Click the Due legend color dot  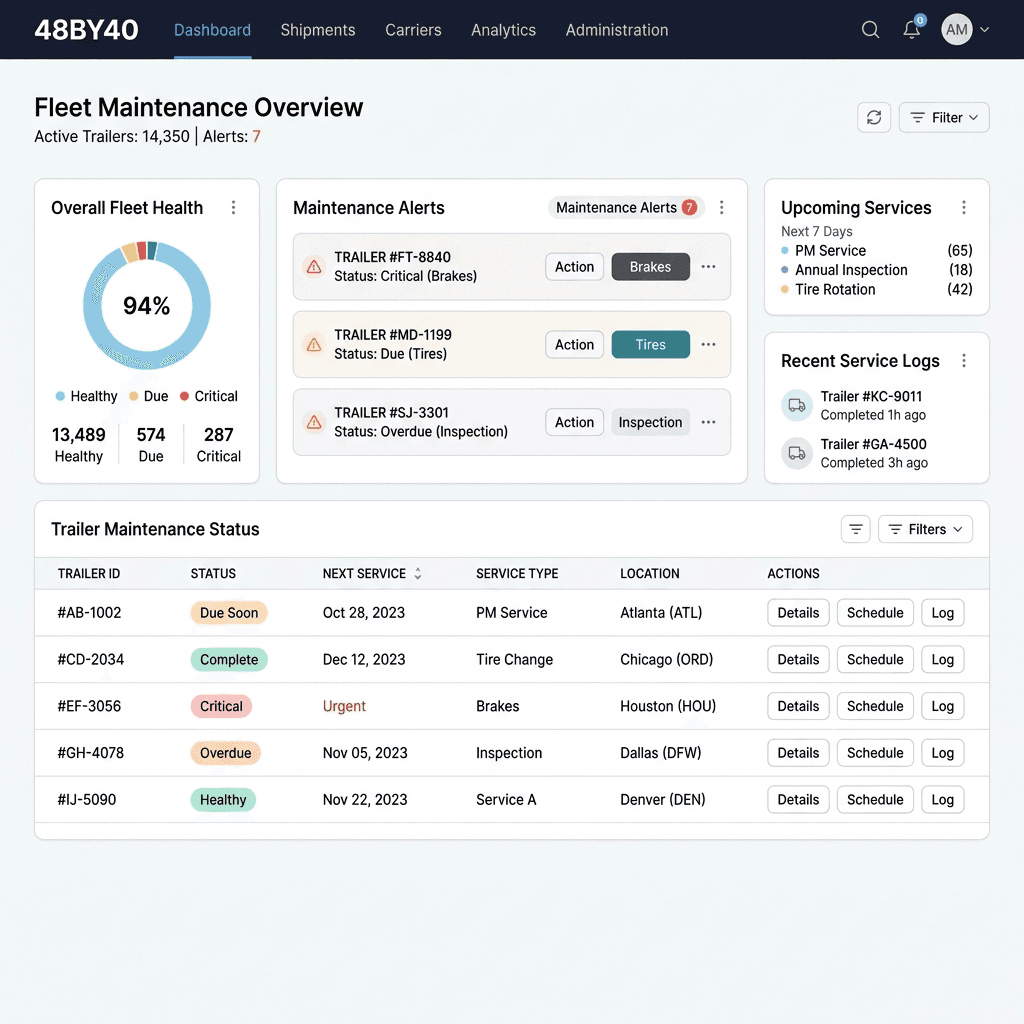133,396
